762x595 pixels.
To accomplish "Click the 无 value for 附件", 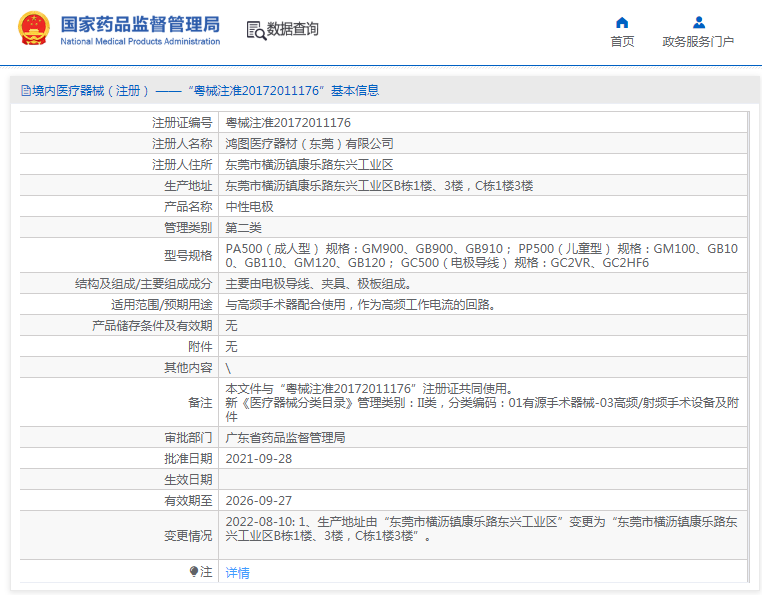I will pyautogui.click(x=231, y=346).
